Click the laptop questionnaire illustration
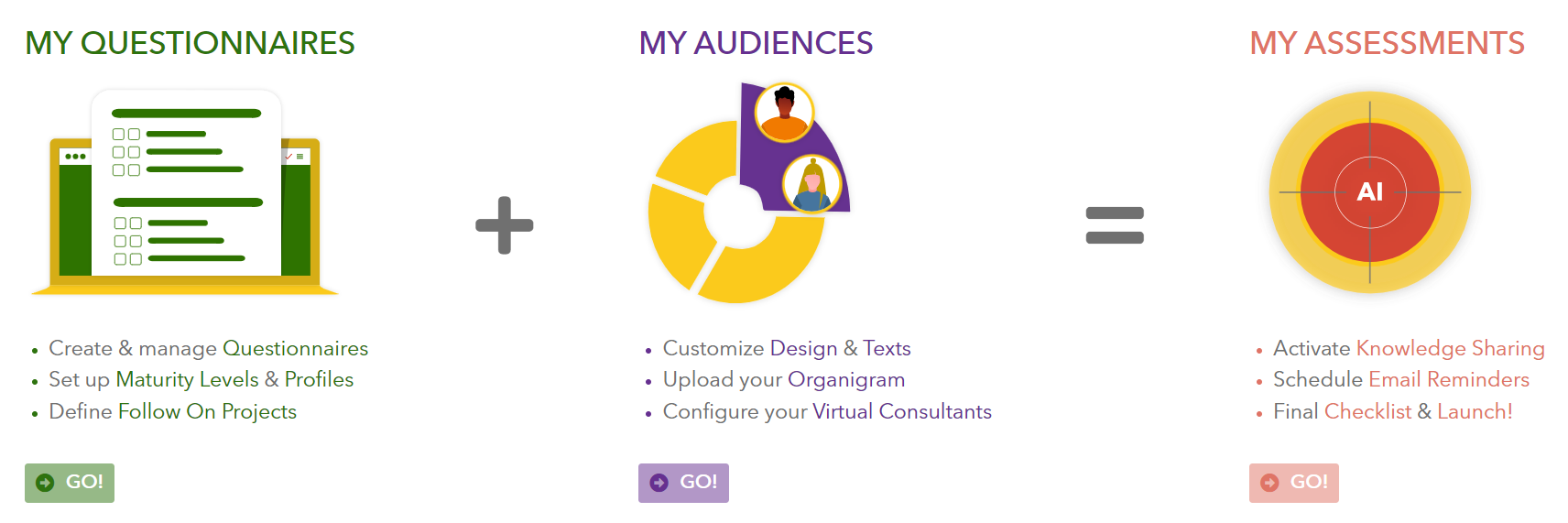The image size is (1568, 523). coord(185,192)
